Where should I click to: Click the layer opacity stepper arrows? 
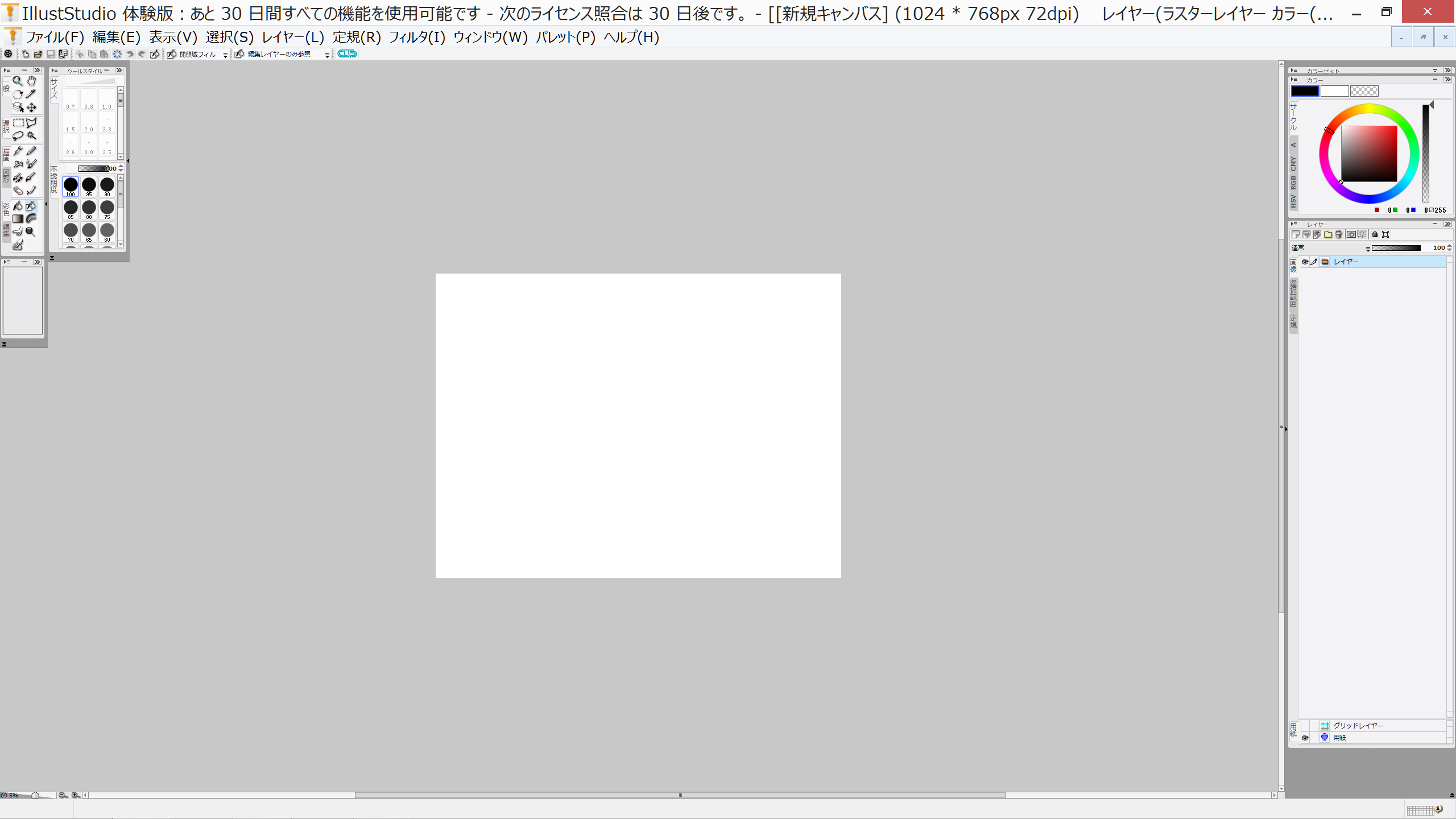point(1449,248)
